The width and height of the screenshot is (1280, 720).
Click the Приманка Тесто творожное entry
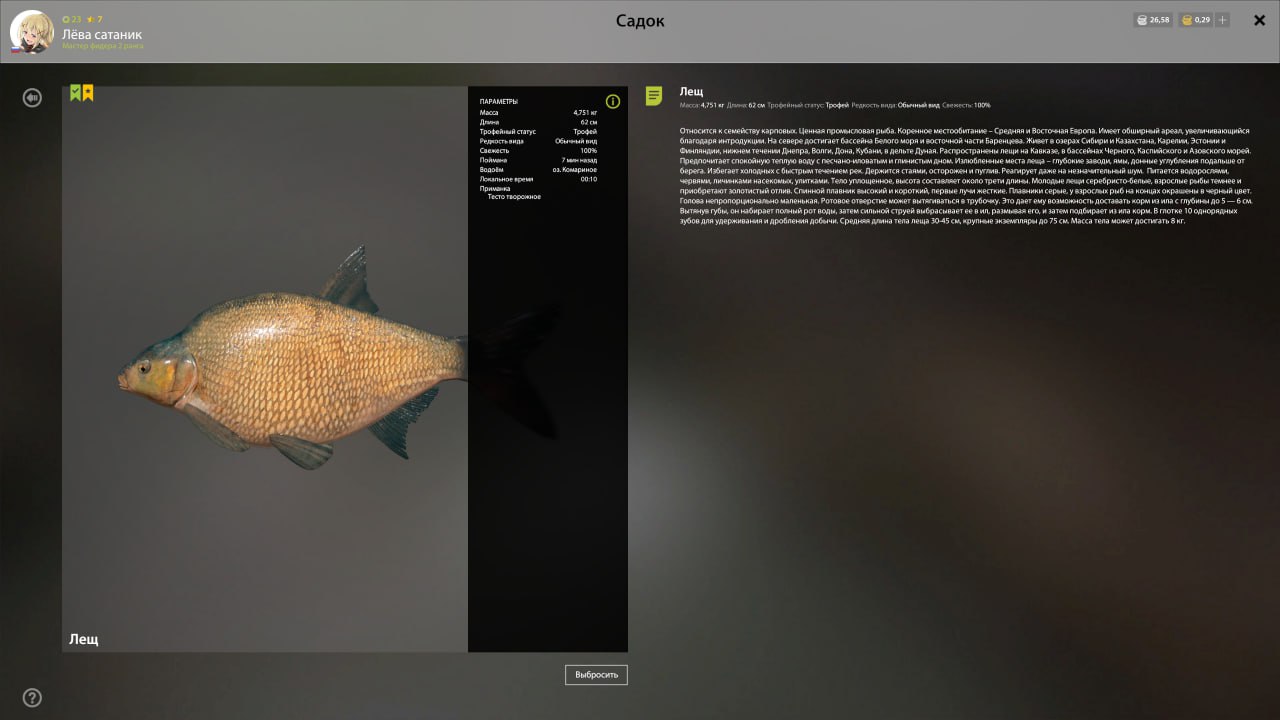[x=513, y=197]
